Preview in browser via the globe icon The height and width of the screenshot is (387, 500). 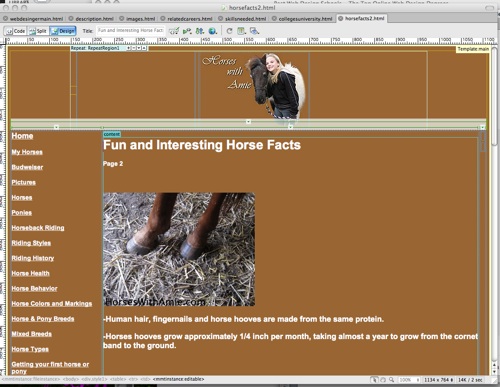[x=212, y=31]
